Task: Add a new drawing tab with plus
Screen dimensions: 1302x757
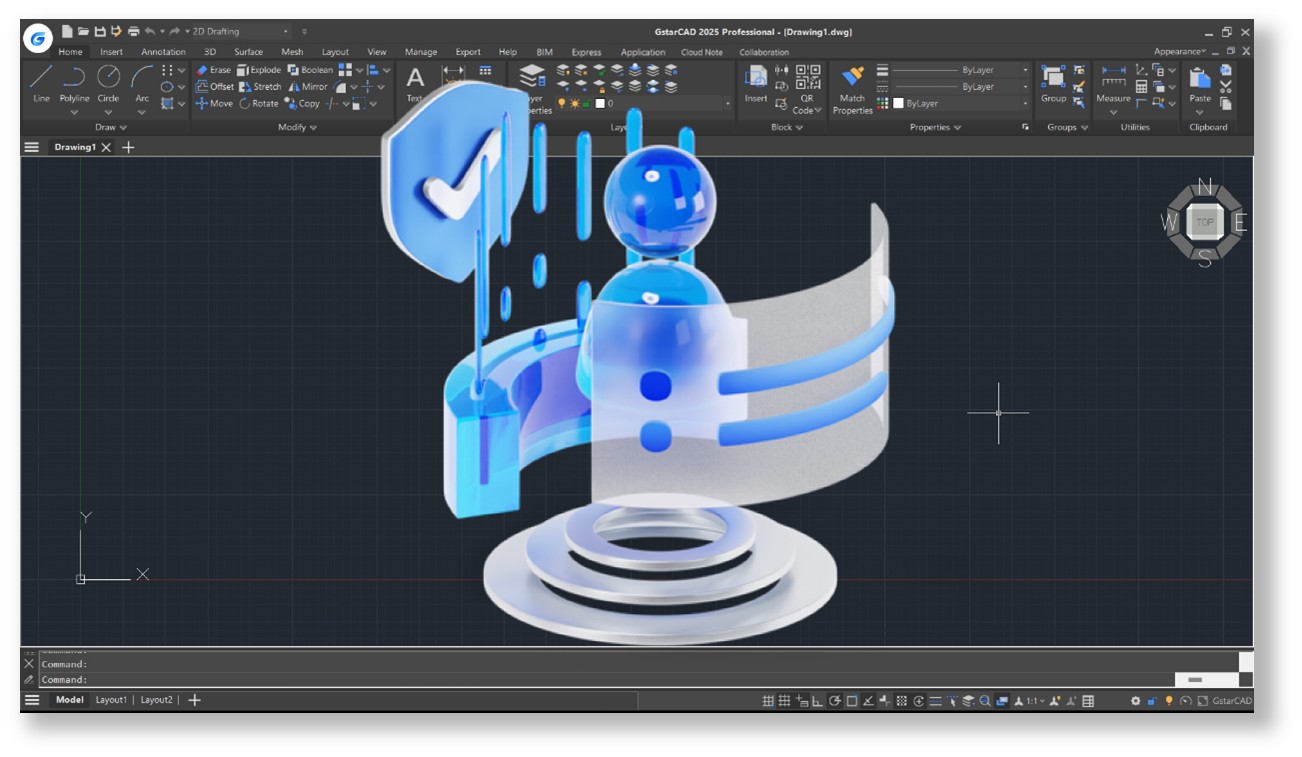Action: tap(128, 147)
